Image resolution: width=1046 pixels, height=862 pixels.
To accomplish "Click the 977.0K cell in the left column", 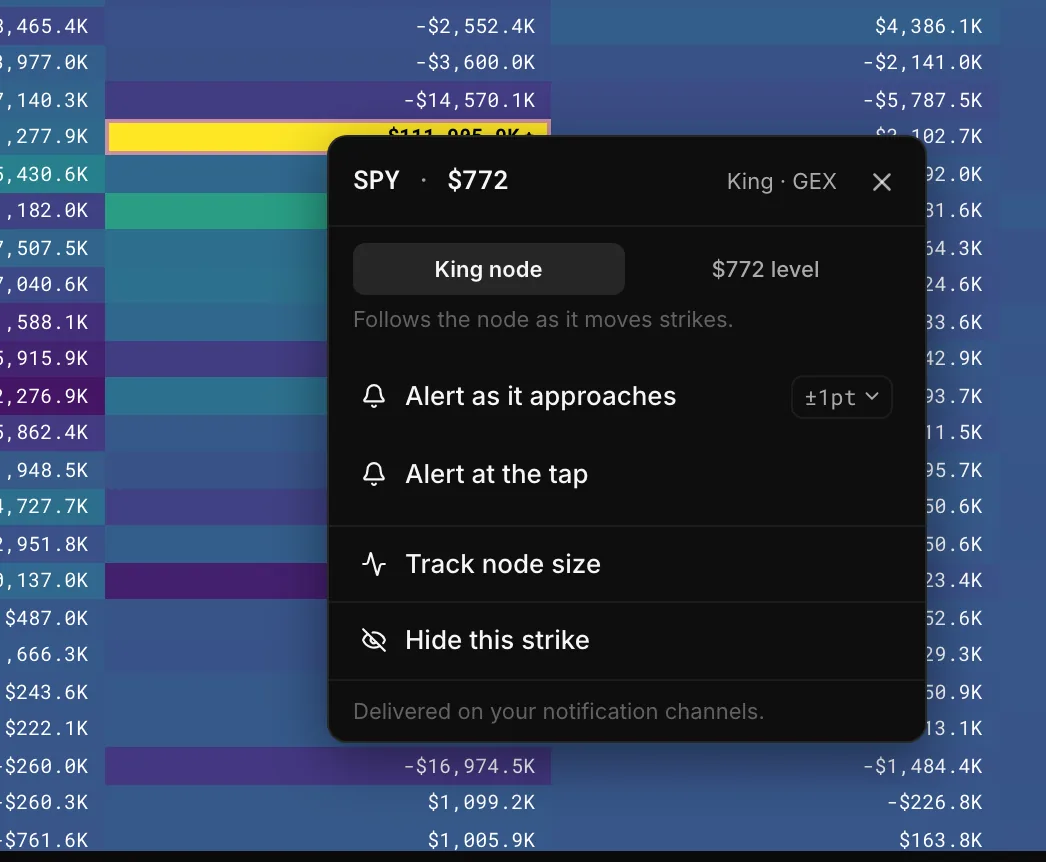I will (52, 63).
